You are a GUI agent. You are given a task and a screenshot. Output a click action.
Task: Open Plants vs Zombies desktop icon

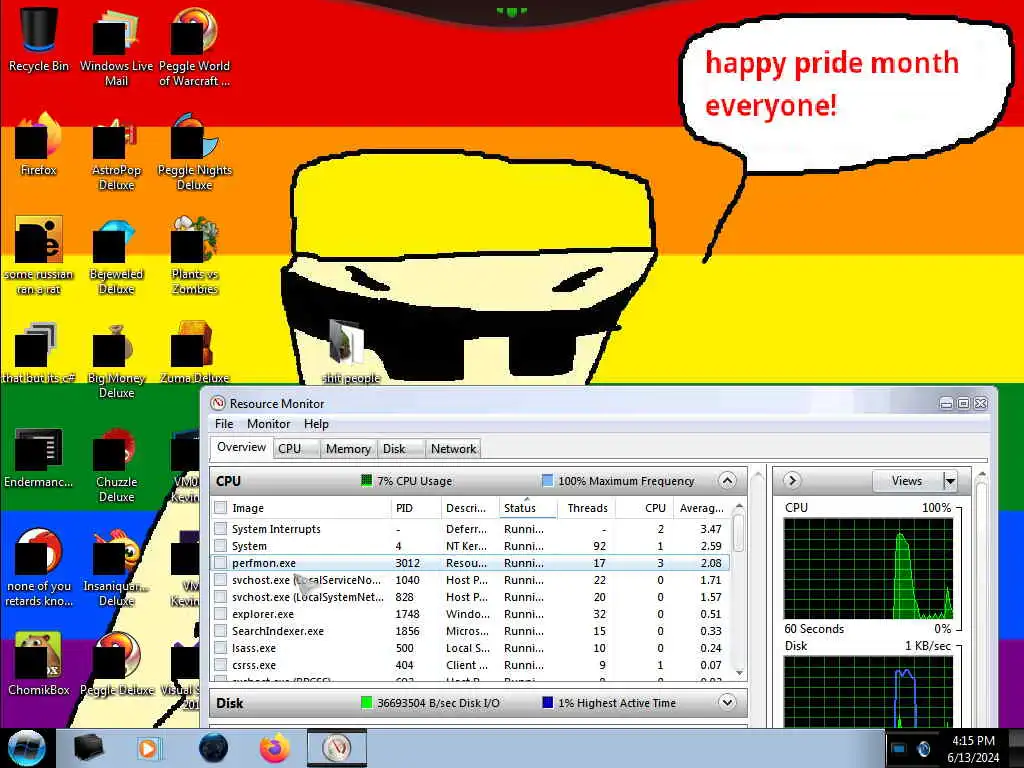[195, 256]
